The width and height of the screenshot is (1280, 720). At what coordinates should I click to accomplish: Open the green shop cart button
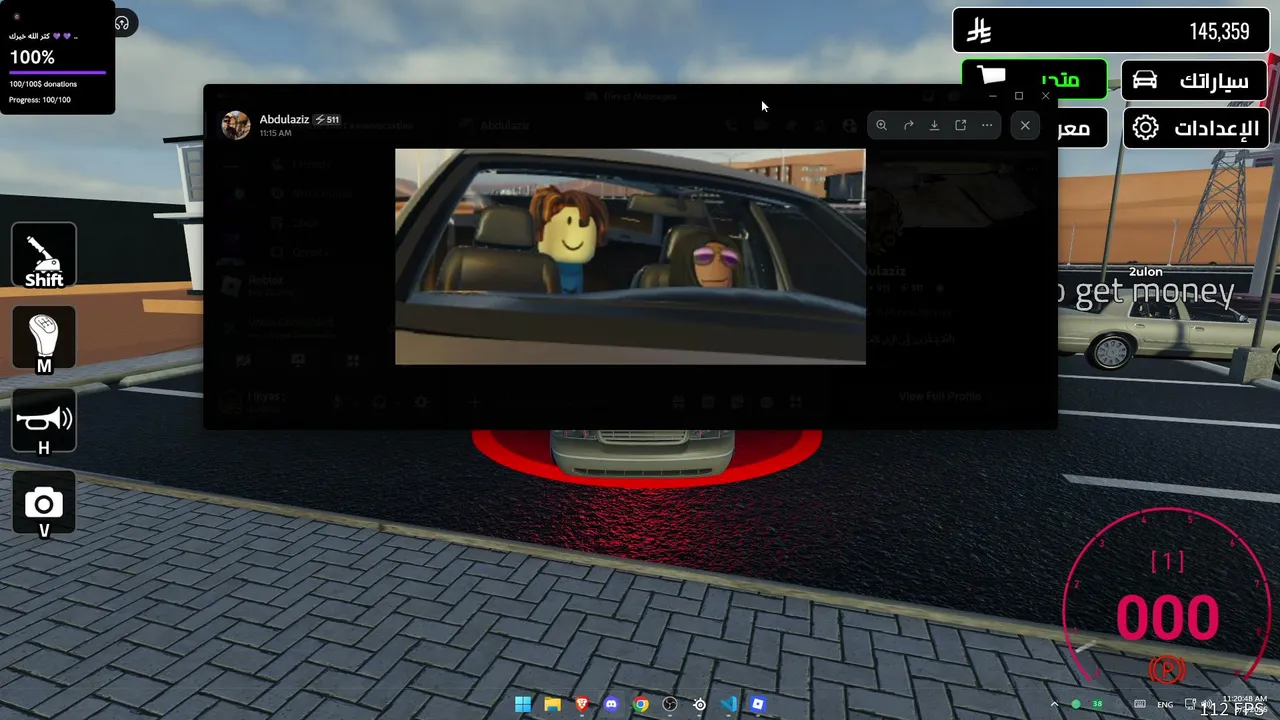click(1034, 80)
